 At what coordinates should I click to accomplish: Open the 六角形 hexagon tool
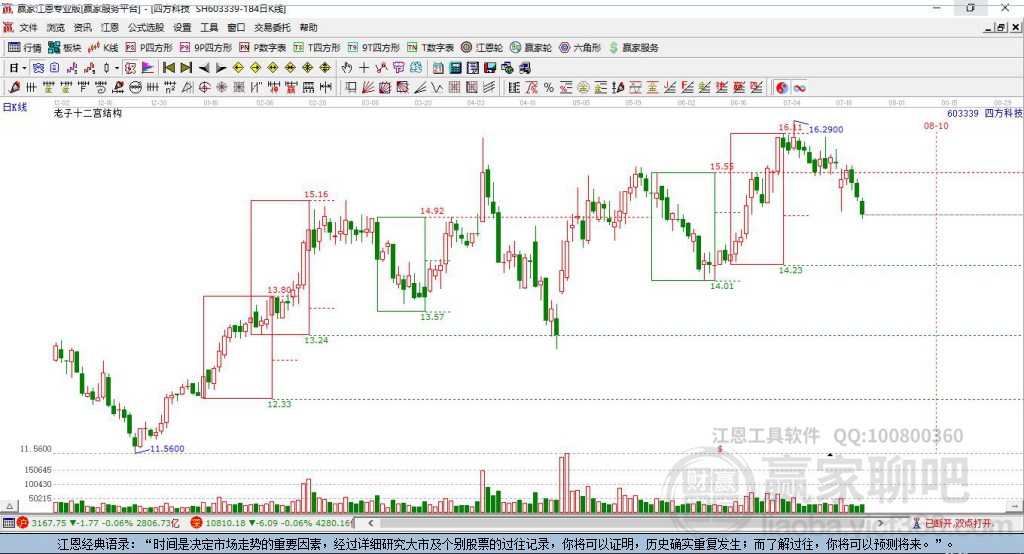[580, 48]
